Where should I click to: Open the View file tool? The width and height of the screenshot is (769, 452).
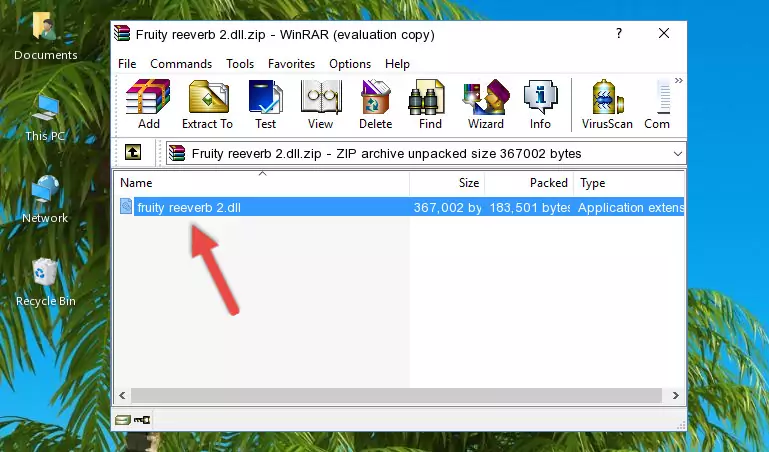[x=321, y=104]
